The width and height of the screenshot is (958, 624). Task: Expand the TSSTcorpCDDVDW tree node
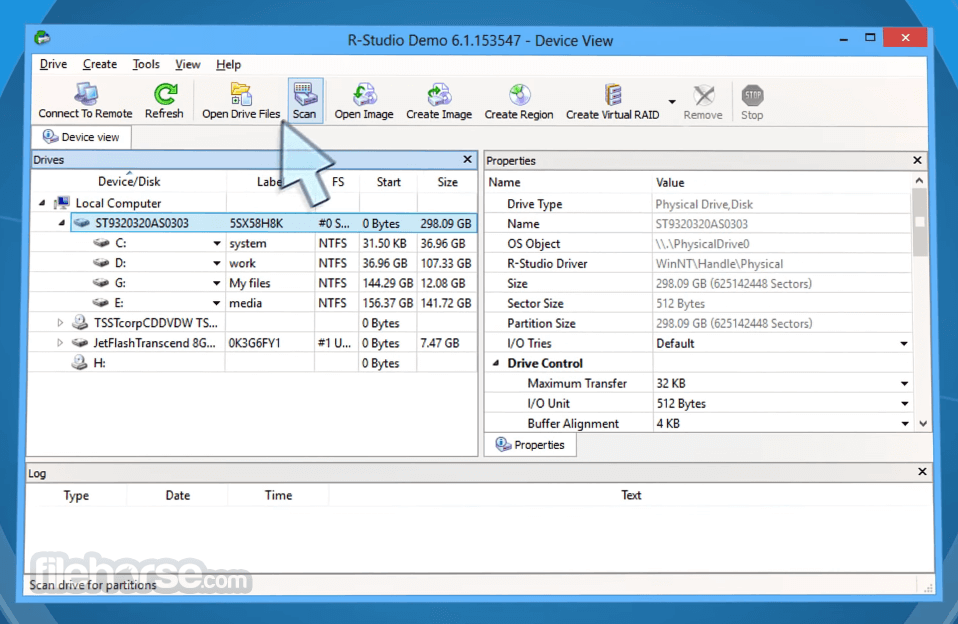click(60, 322)
